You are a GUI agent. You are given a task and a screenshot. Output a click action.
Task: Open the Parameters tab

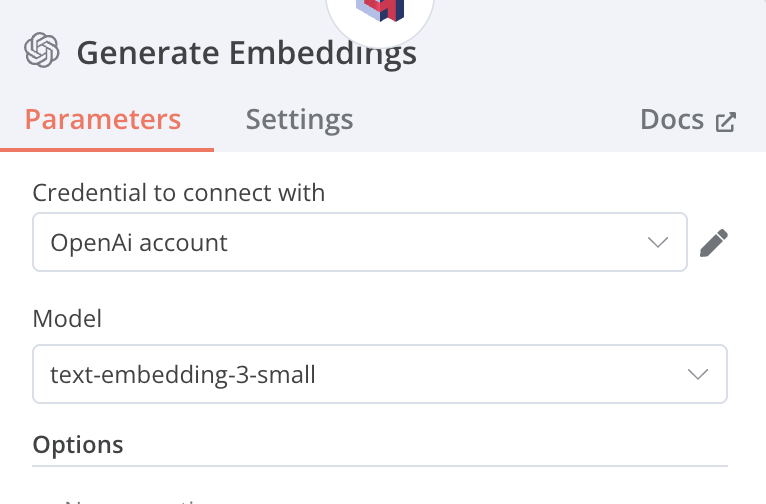pyautogui.click(x=103, y=120)
